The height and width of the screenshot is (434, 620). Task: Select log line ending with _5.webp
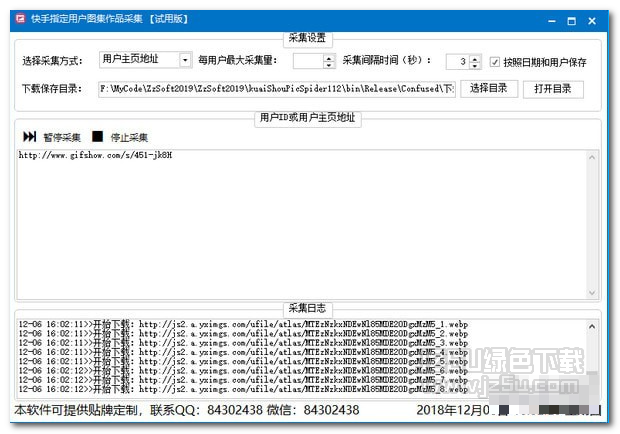pos(243,361)
